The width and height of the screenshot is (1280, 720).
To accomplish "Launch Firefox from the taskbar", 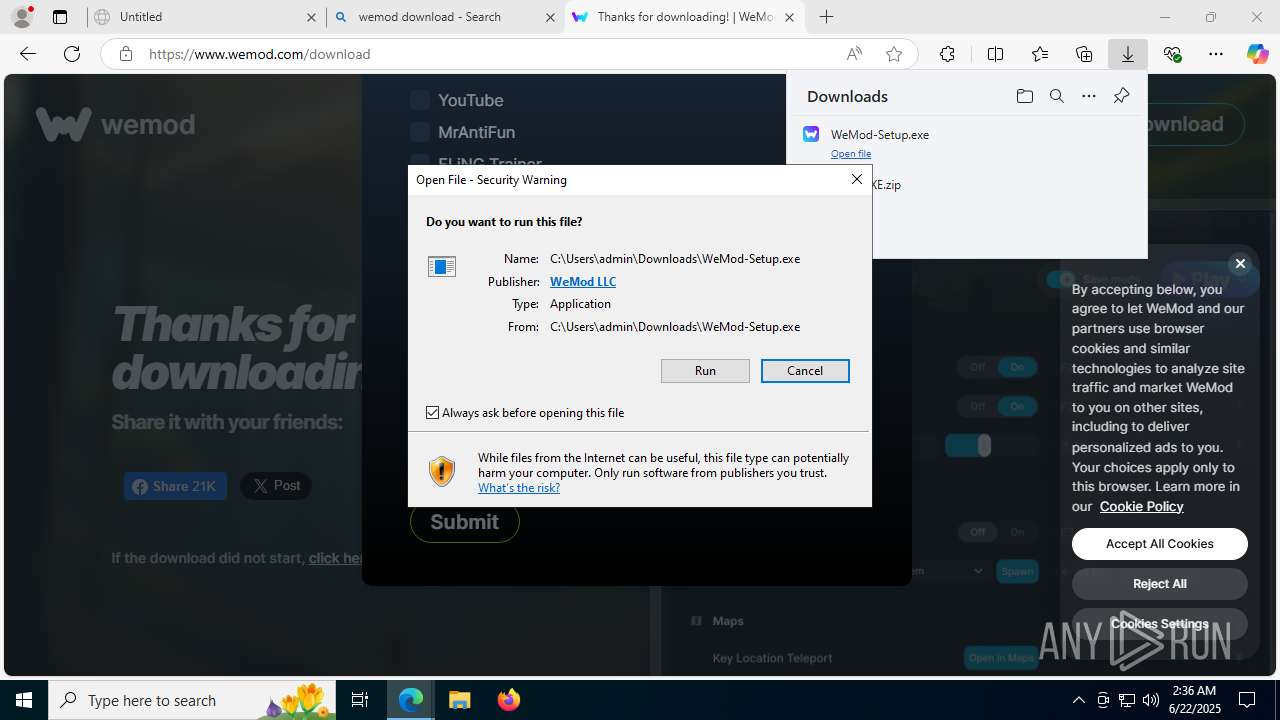I will [x=508, y=700].
